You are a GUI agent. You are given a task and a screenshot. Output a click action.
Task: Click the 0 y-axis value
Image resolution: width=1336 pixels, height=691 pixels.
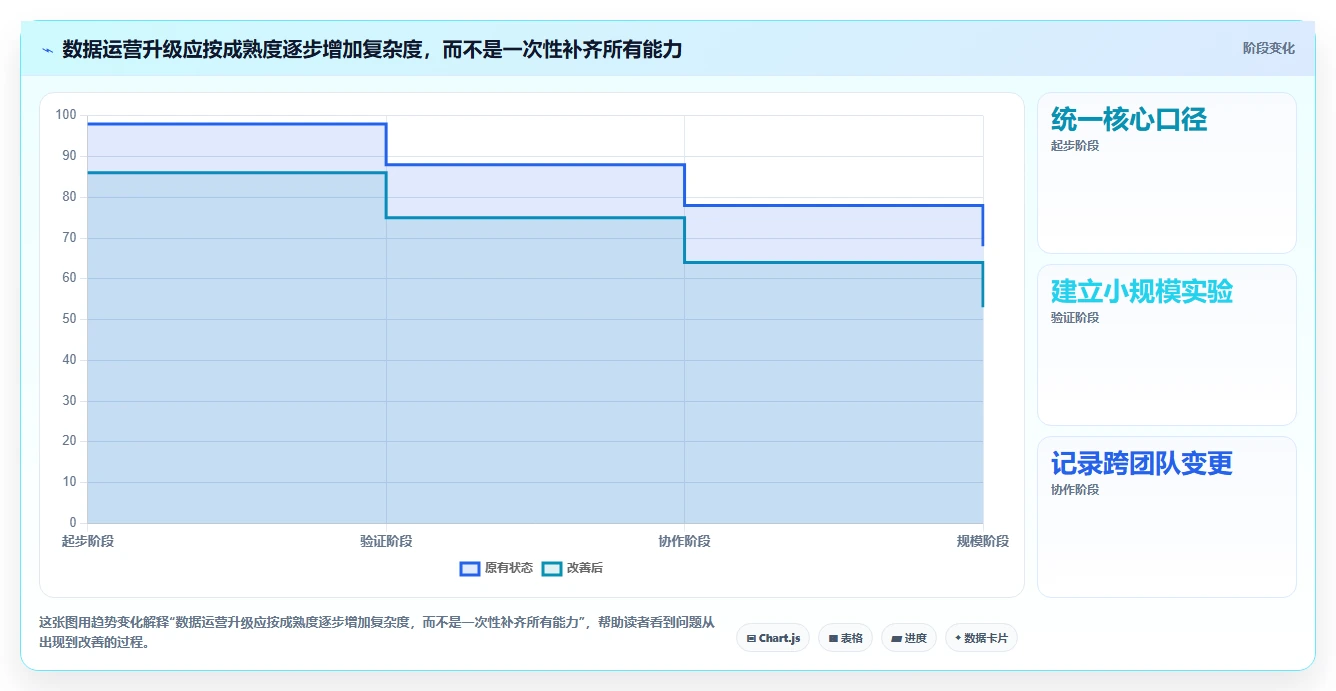point(73,523)
